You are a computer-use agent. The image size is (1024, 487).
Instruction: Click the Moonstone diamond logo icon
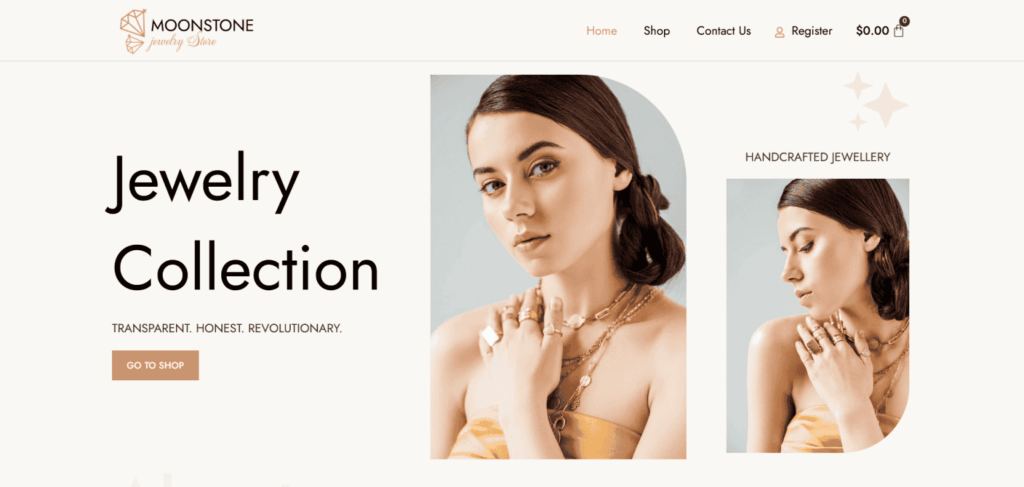click(x=133, y=31)
